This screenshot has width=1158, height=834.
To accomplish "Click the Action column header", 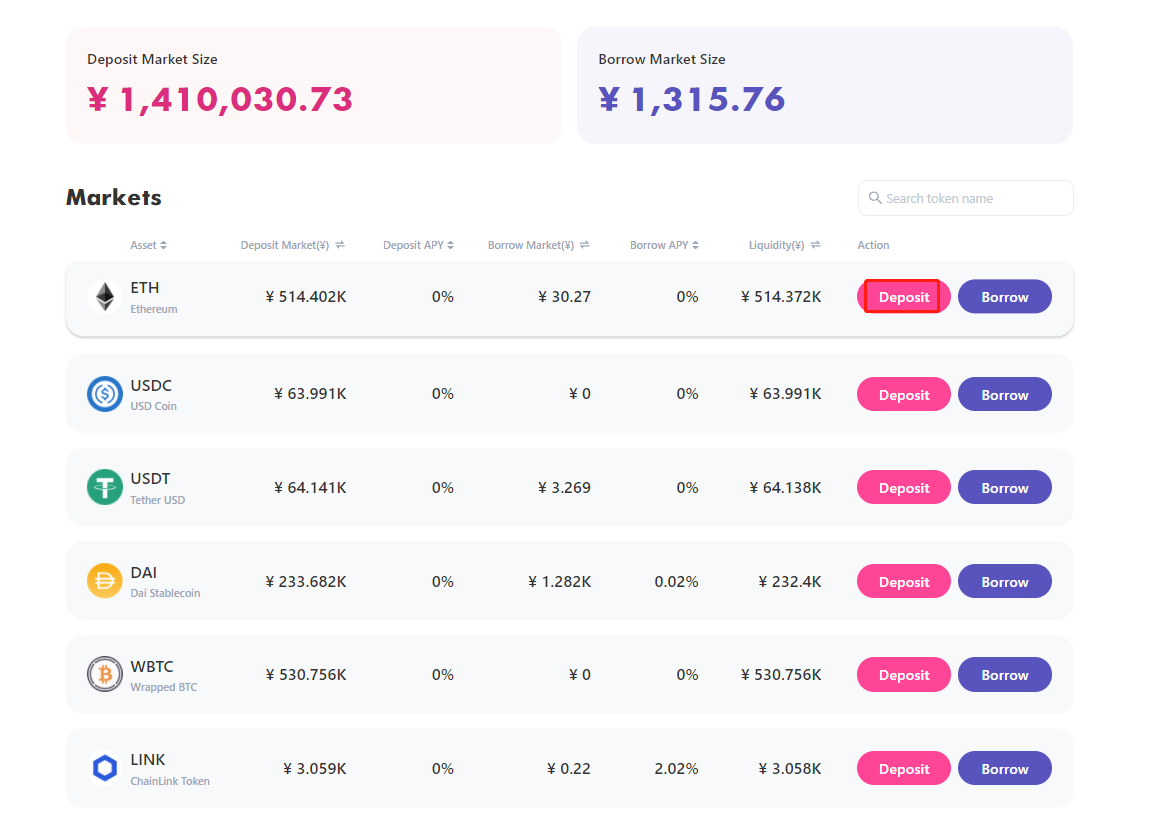I will point(873,245).
